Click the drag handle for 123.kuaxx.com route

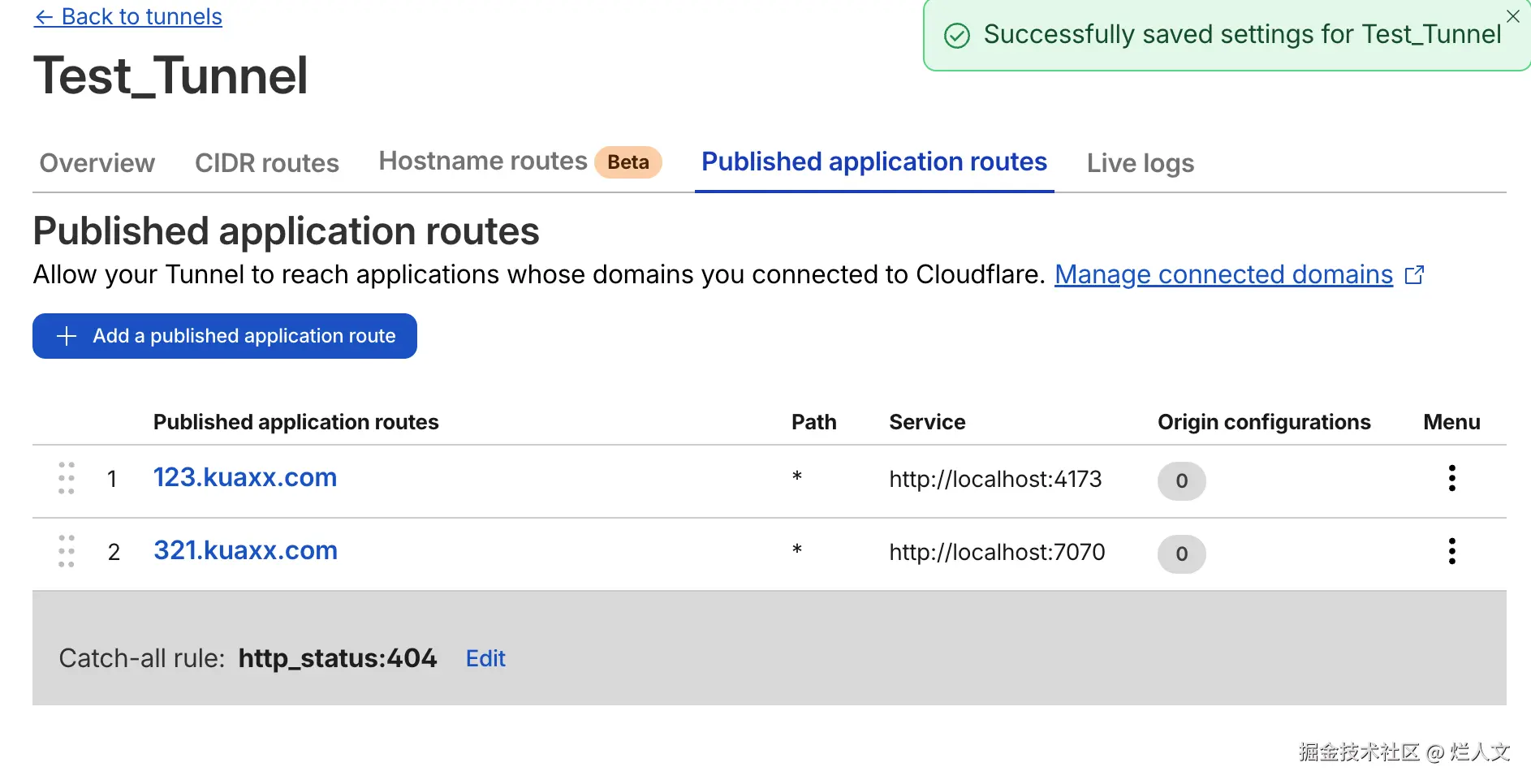(x=67, y=479)
